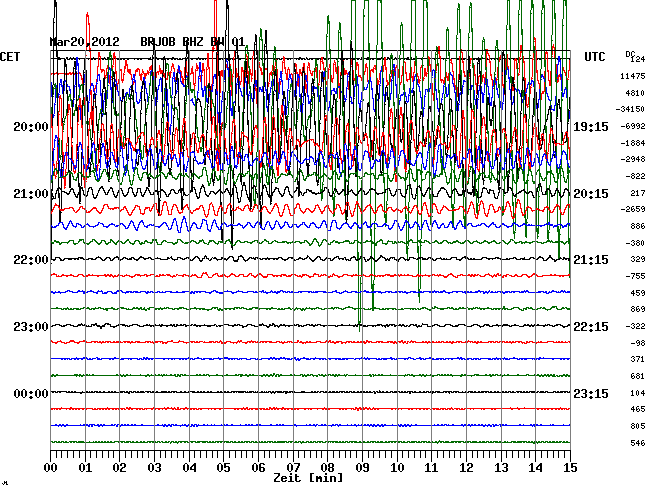The height and width of the screenshot is (494, 650).
Task: Click minute tick label 03
Action: [154, 467]
